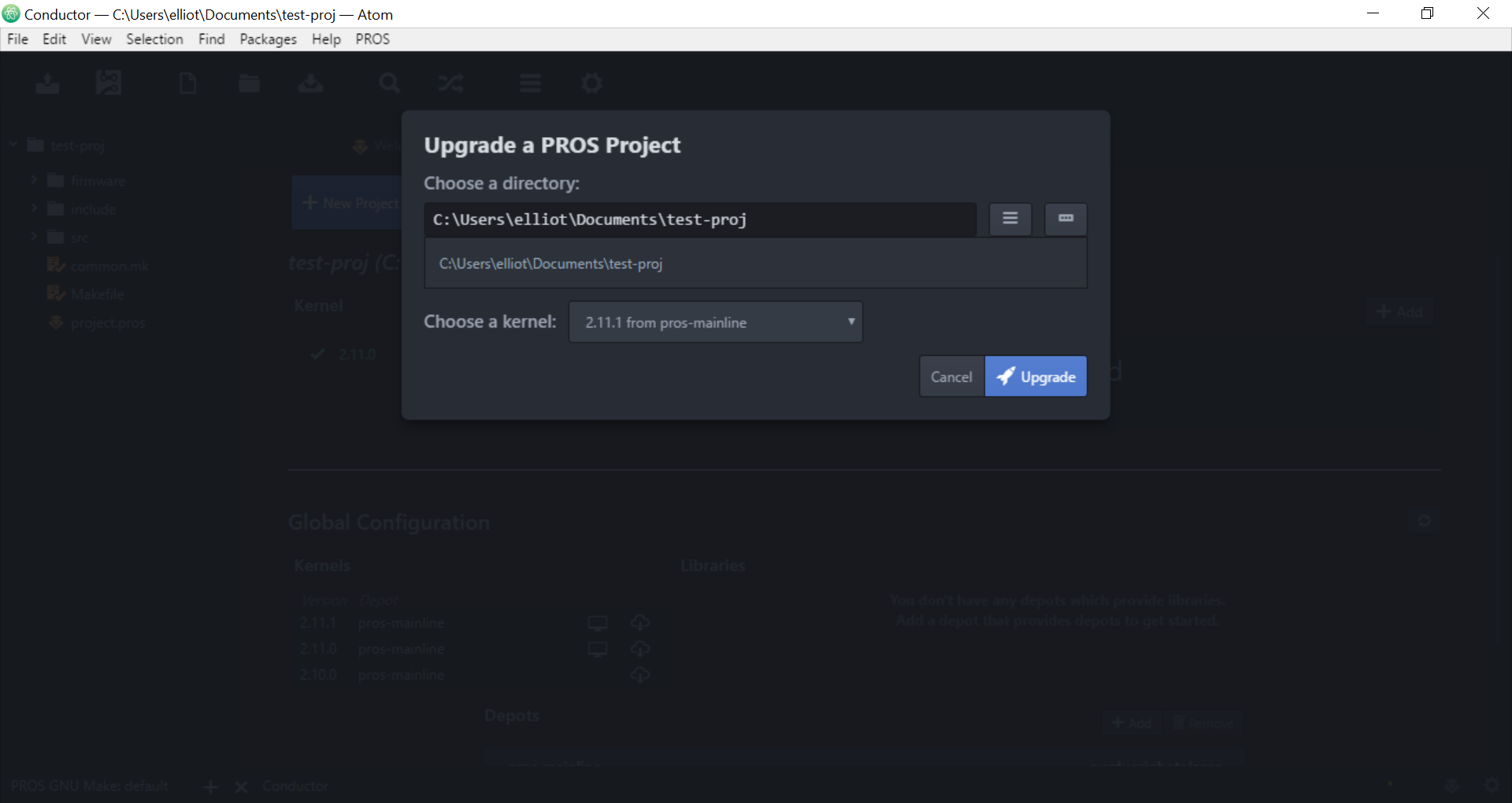Screen dimensions: 1512x803
Task: Click the browse ellipsis button beside directory field
Action: click(x=1065, y=219)
